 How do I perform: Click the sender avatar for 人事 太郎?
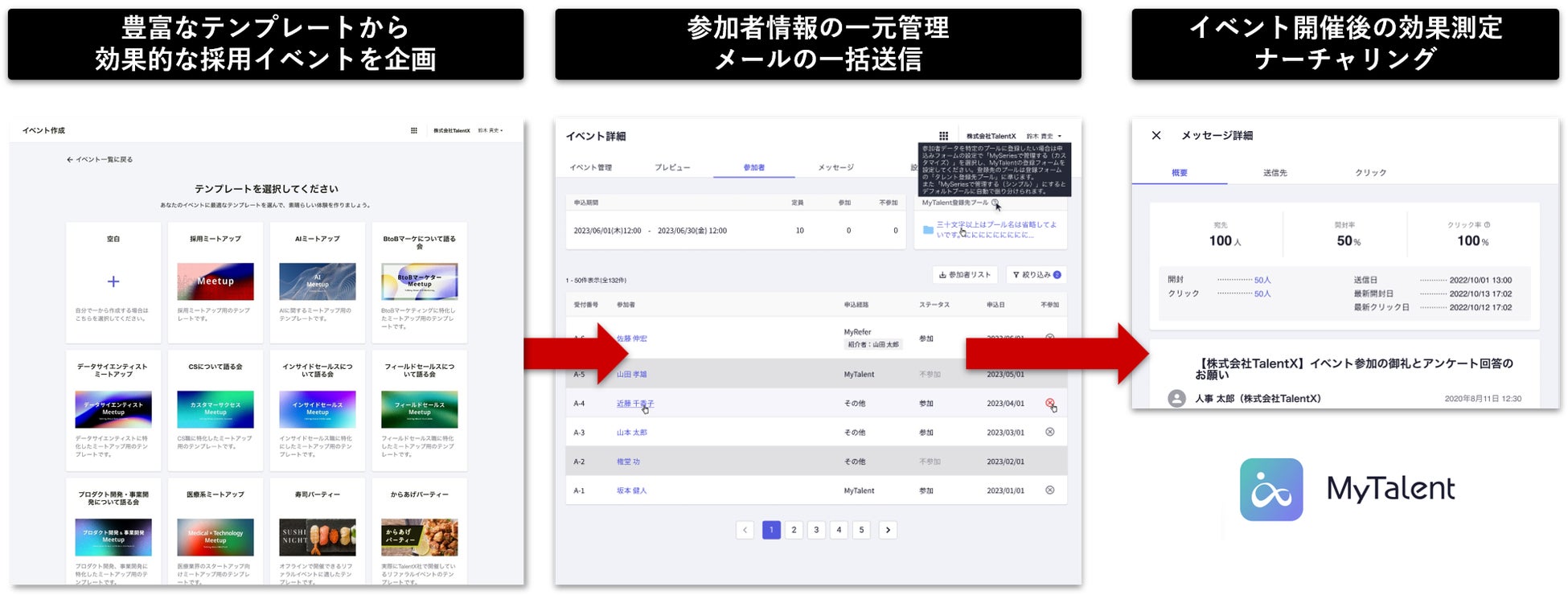pos(1176,398)
